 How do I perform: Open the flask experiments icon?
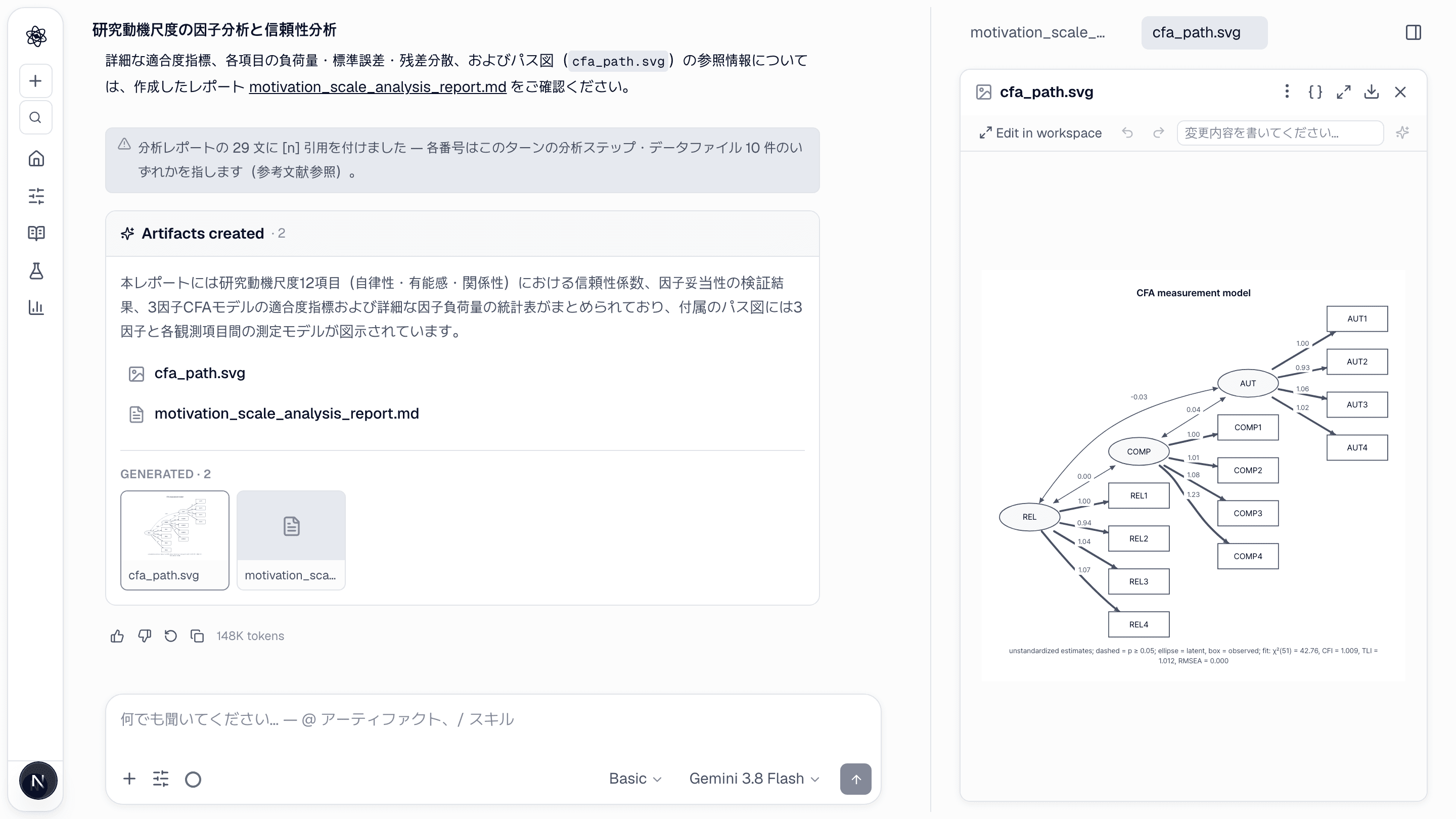pyautogui.click(x=36, y=271)
